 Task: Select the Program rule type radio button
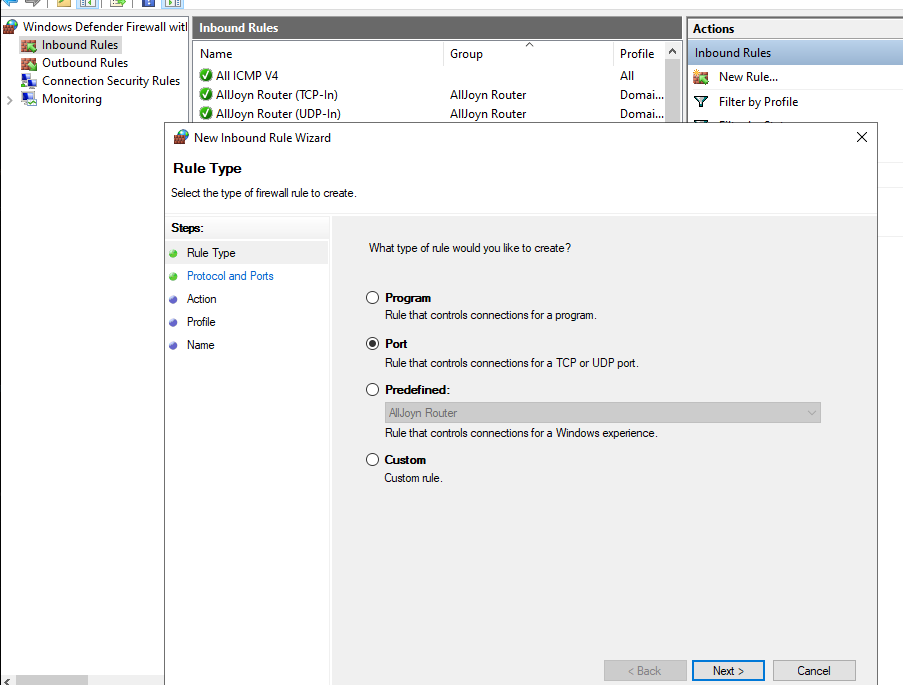point(373,297)
